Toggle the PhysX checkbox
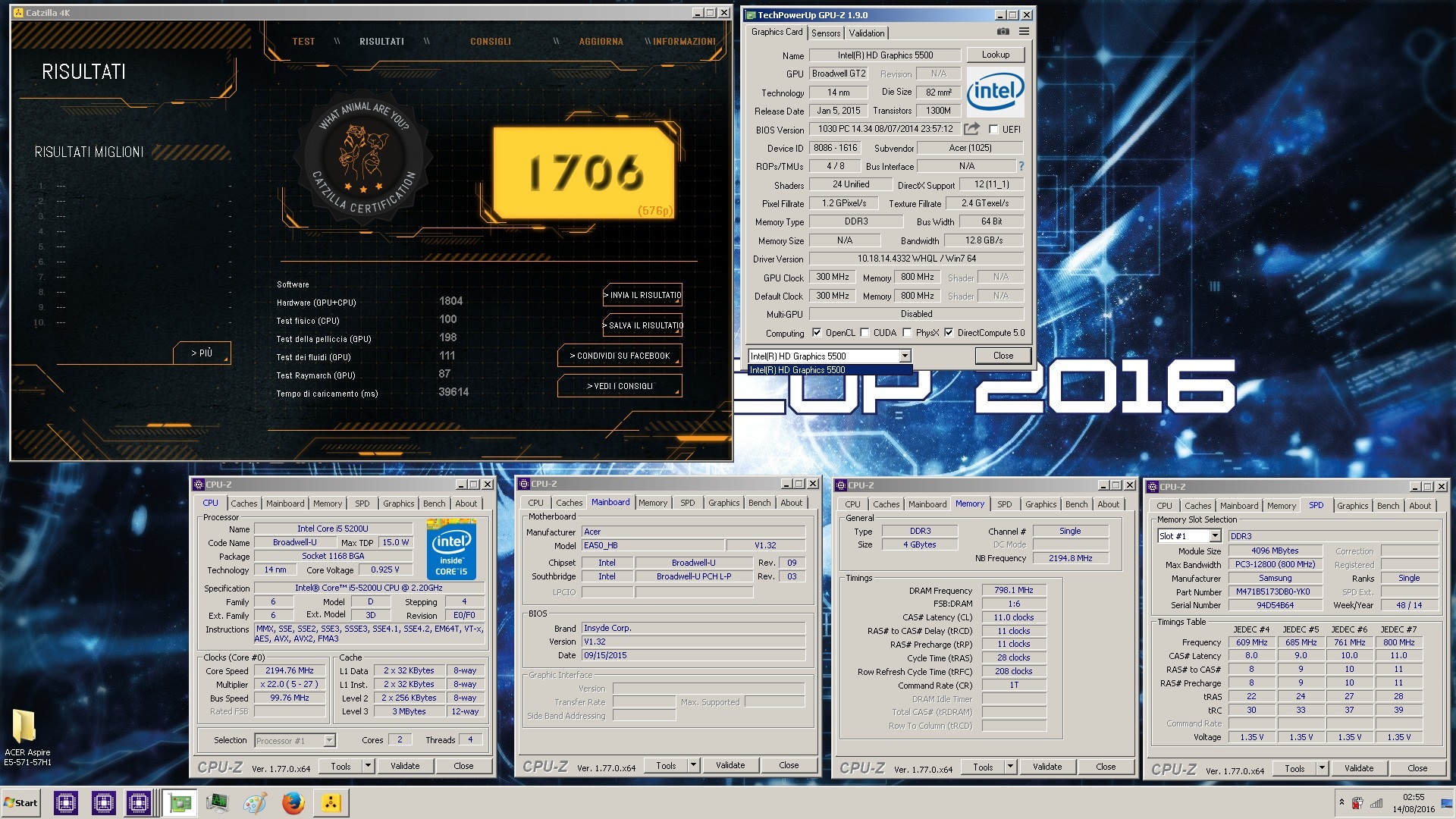 (x=907, y=332)
